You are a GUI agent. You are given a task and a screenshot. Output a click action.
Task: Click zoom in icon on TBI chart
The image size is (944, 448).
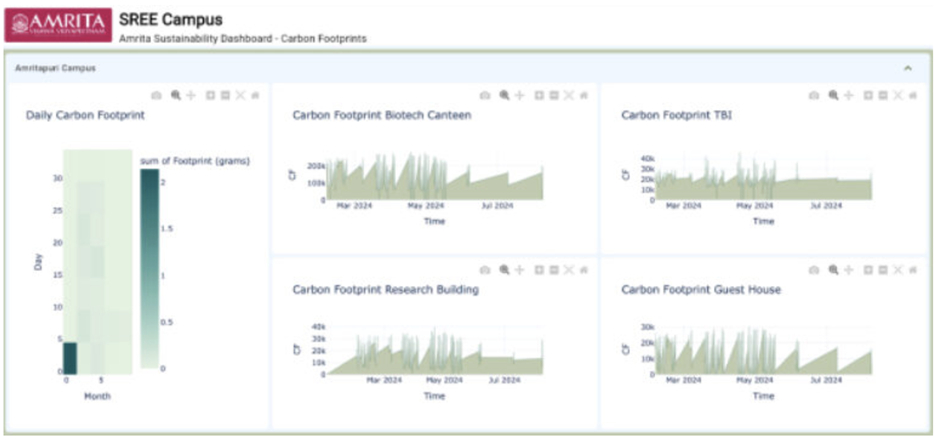pyautogui.click(x=867, y=95)
